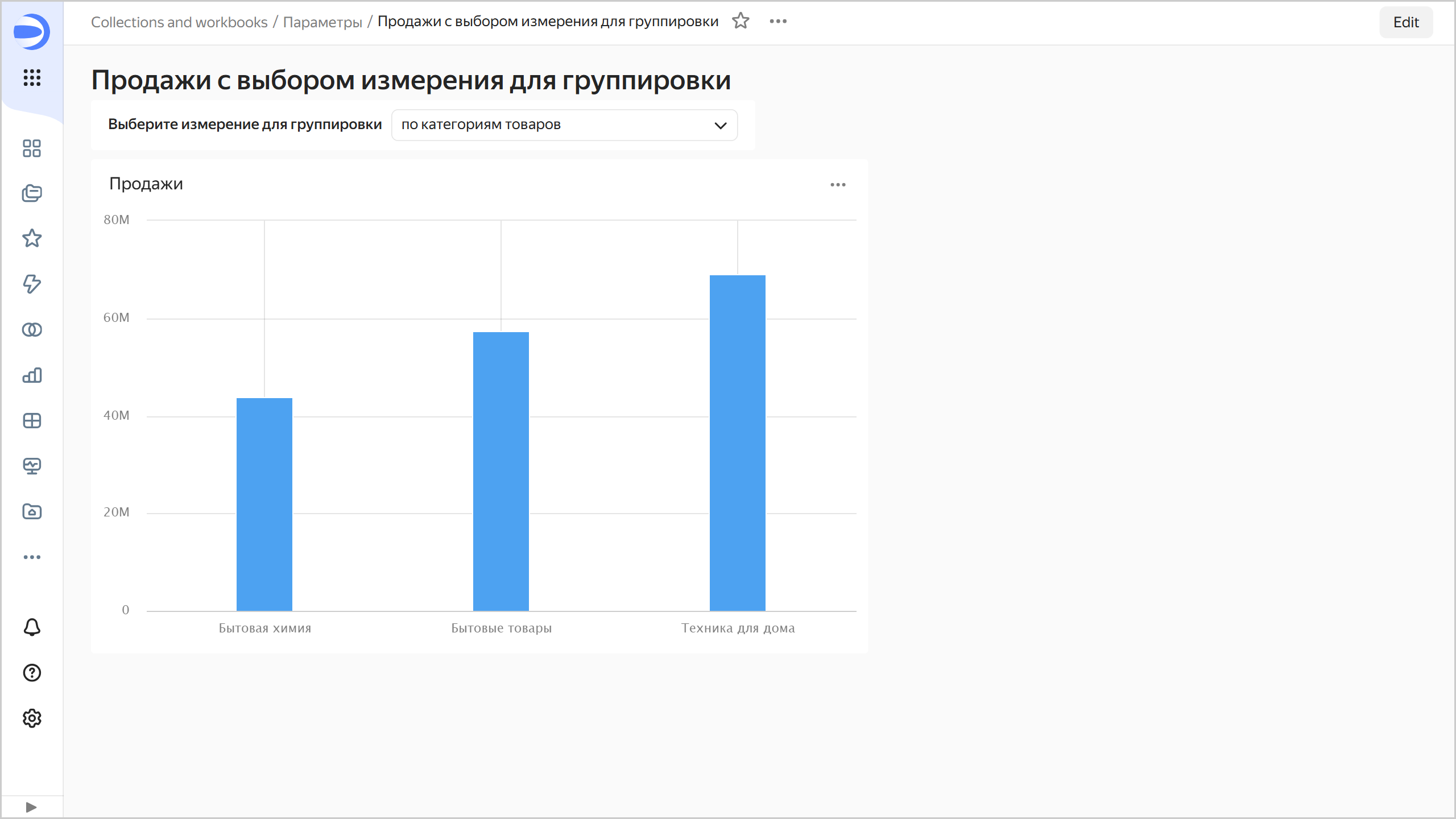
Task: Open the datasets overlapping circles icon
Action: (32, 330)
